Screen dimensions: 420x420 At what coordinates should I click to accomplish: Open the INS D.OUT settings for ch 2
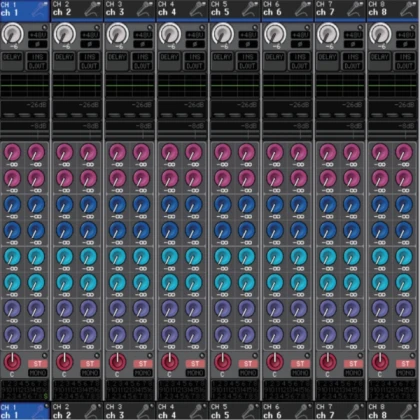pyautogui.click(x=89, y=61)
